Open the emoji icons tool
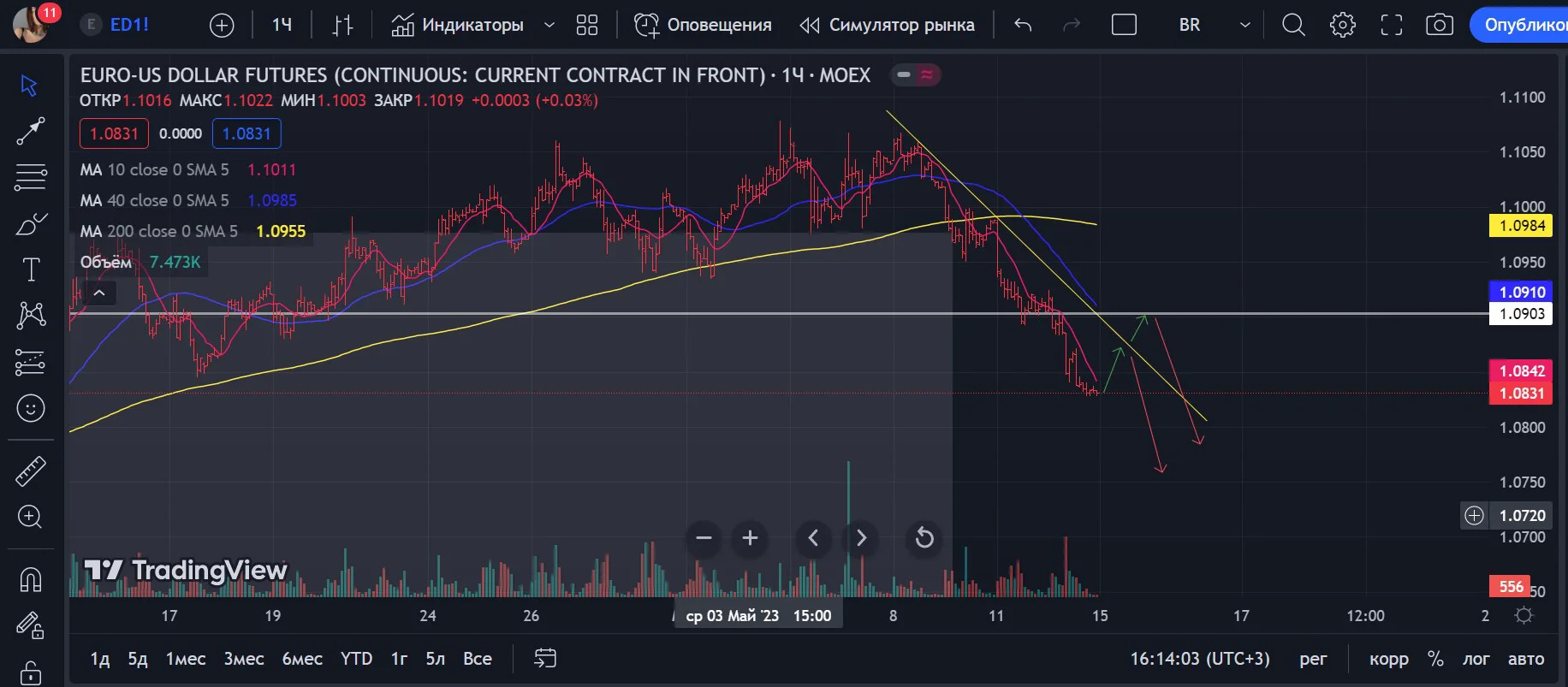Image resolution: width=1568 pixels, height=687 pixels. click(30, 408)
